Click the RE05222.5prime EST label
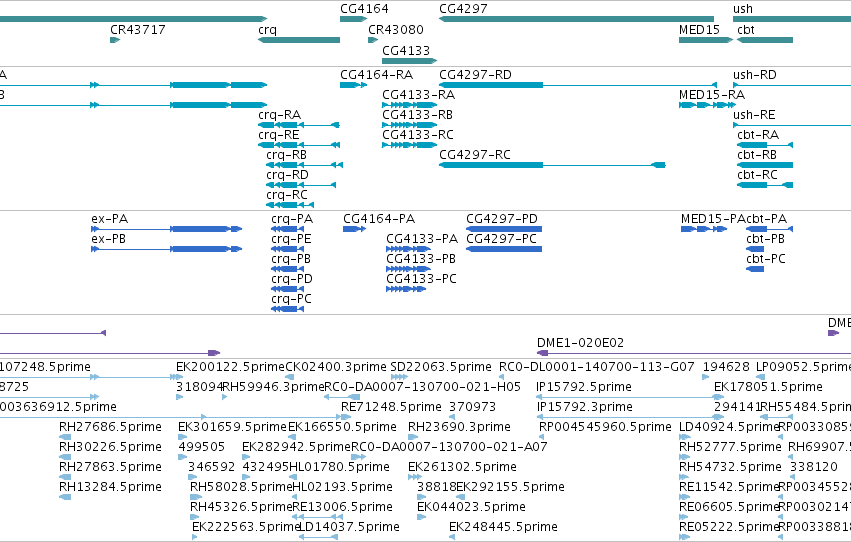 [x=729, y=527]
